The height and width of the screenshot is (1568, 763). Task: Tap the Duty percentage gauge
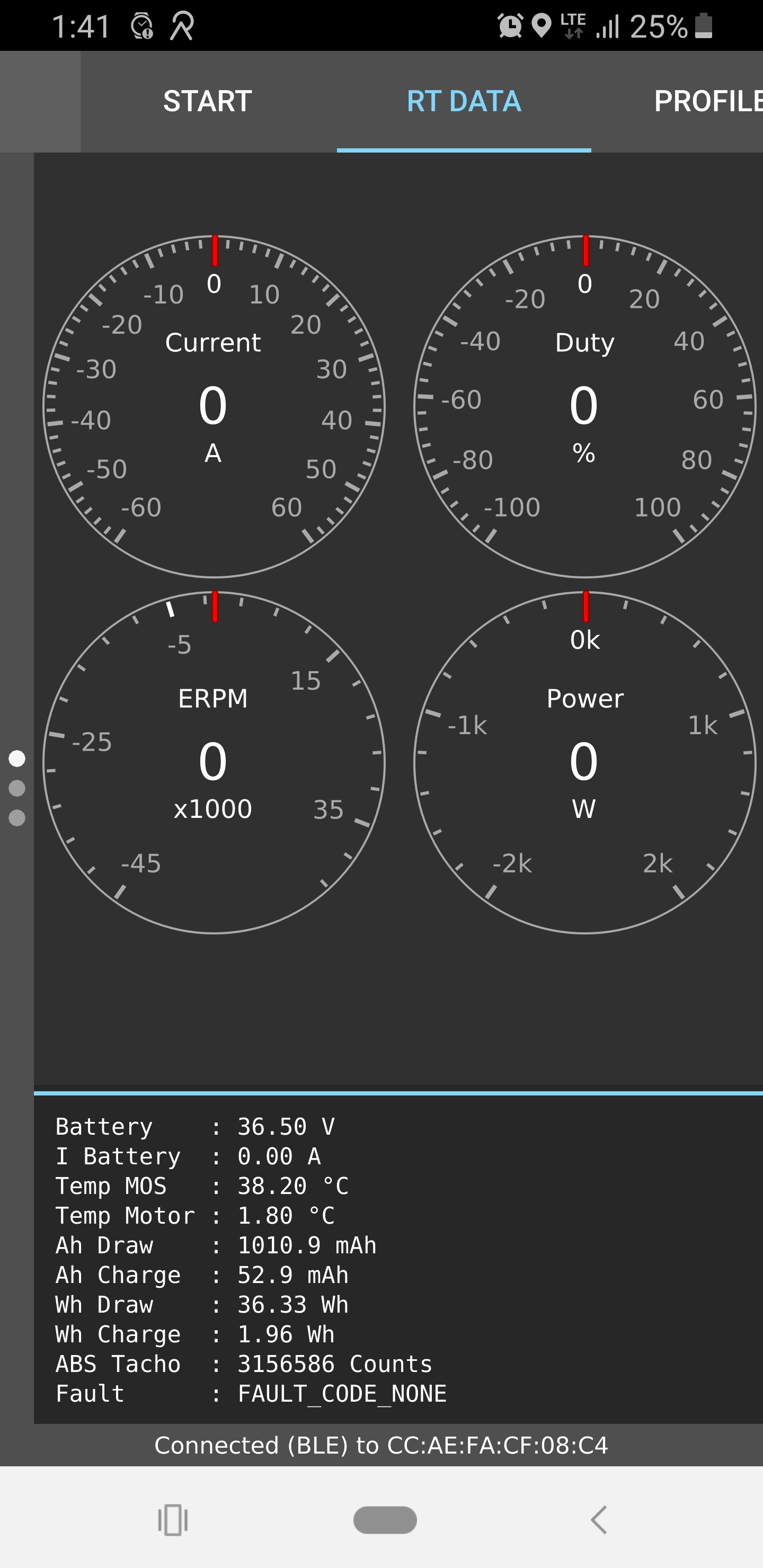584,407
